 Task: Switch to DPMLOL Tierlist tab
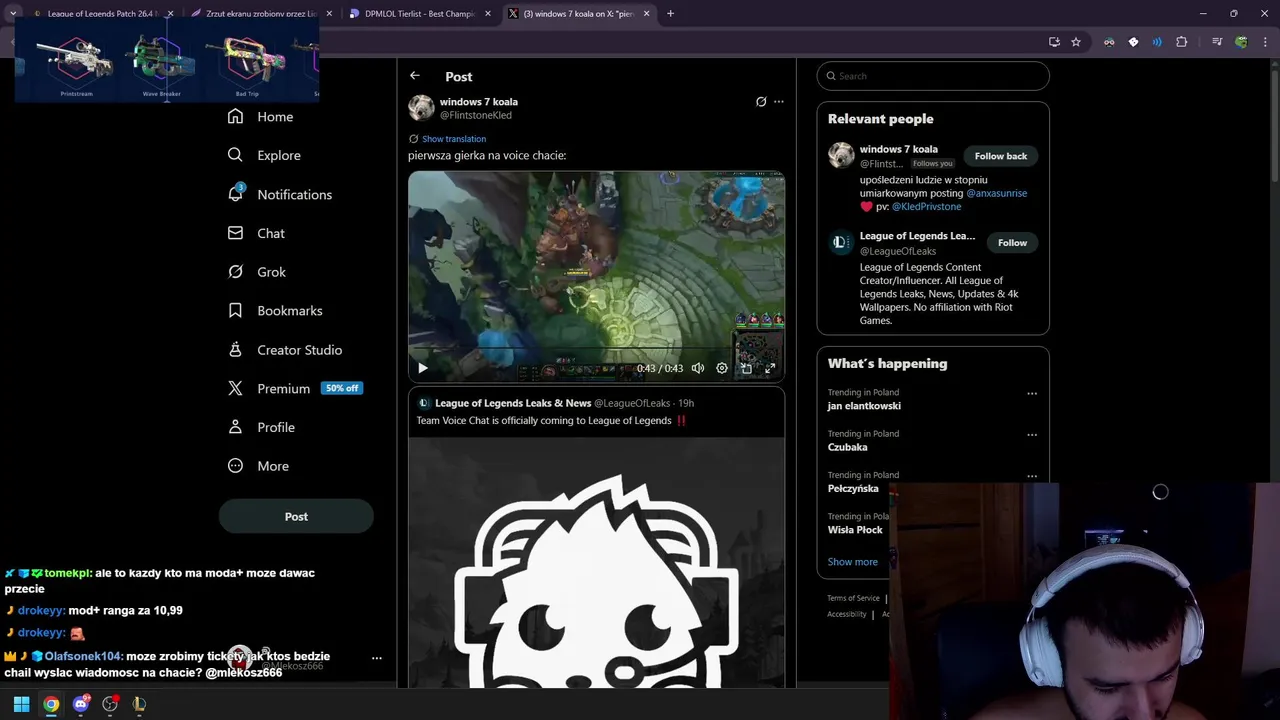tap(420, 14)
